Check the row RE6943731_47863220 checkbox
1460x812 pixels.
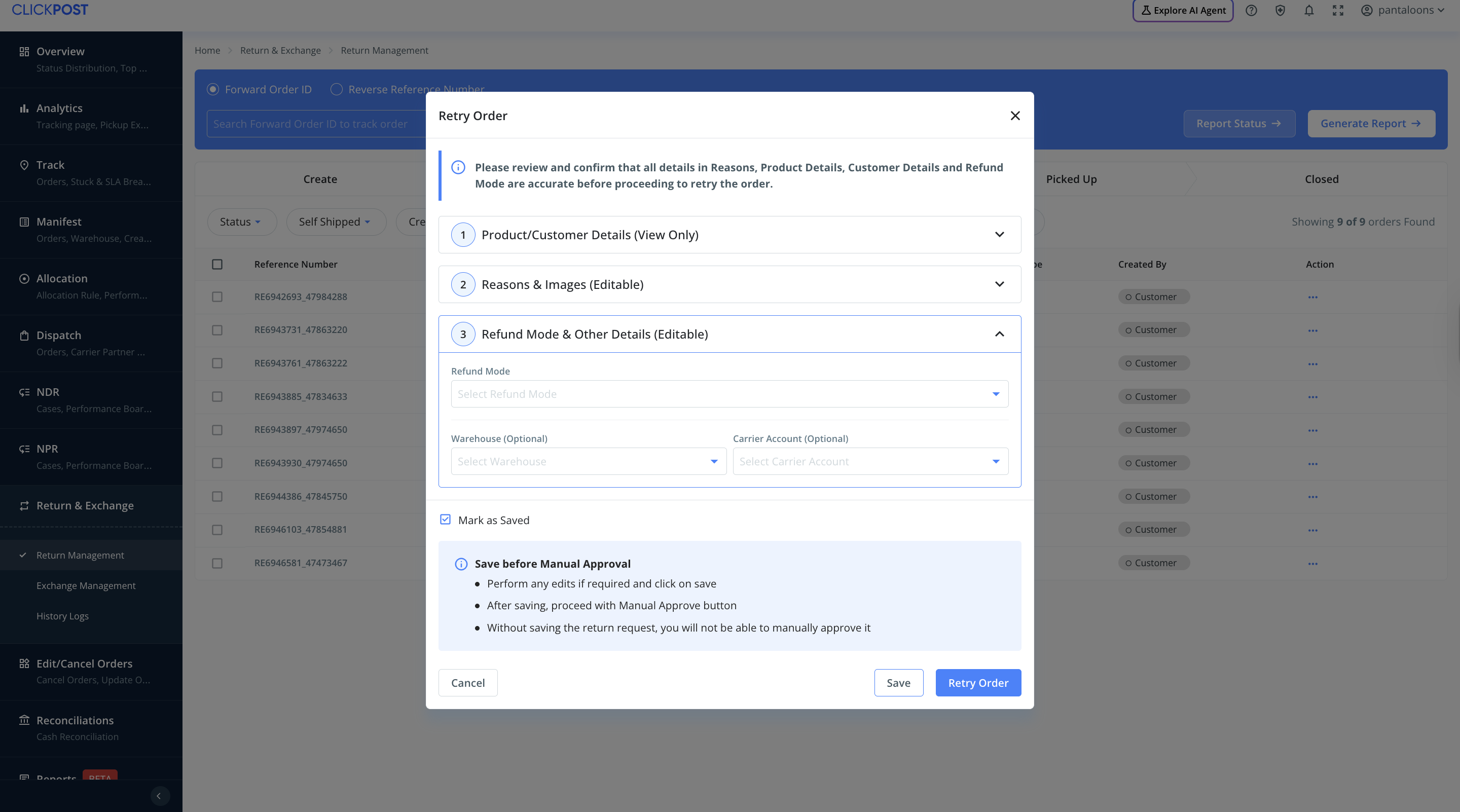pos(217,330)
